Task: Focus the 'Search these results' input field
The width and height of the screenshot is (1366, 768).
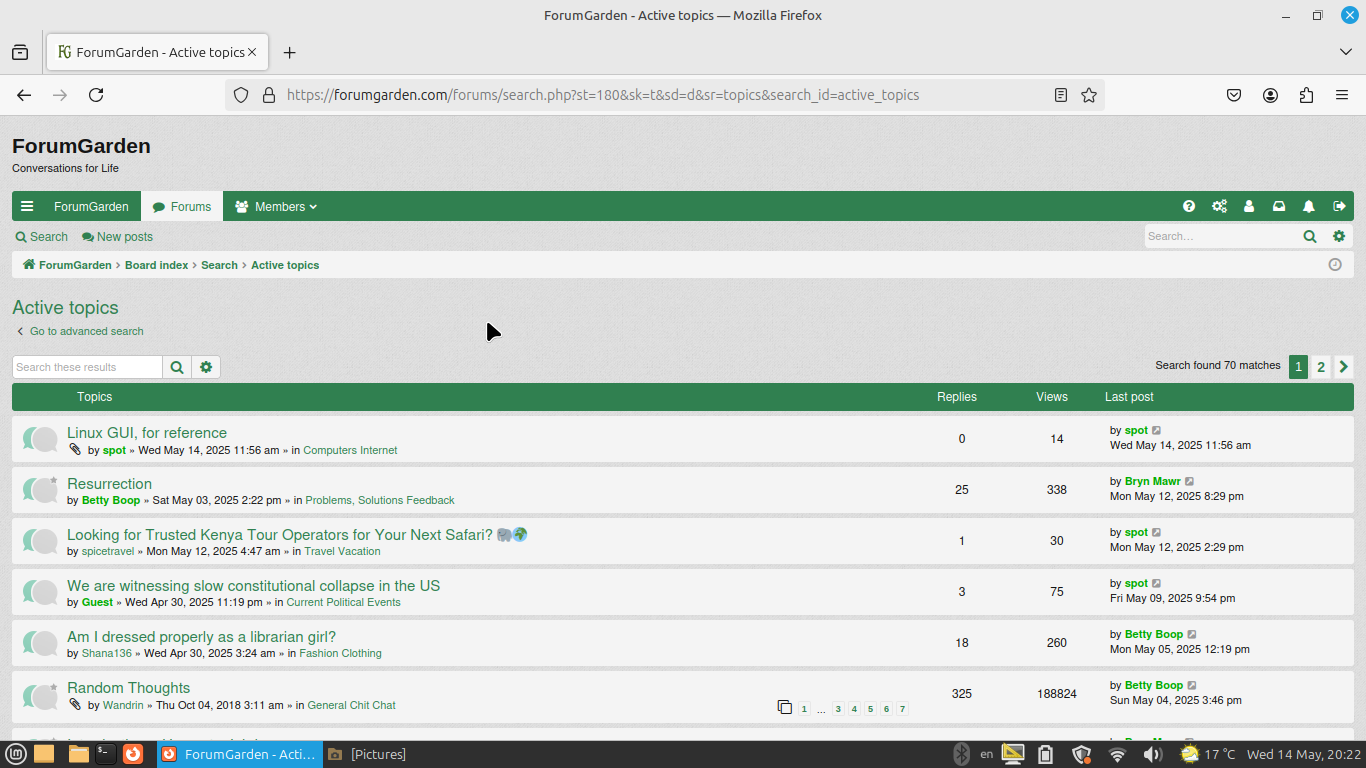Action: 87,367
